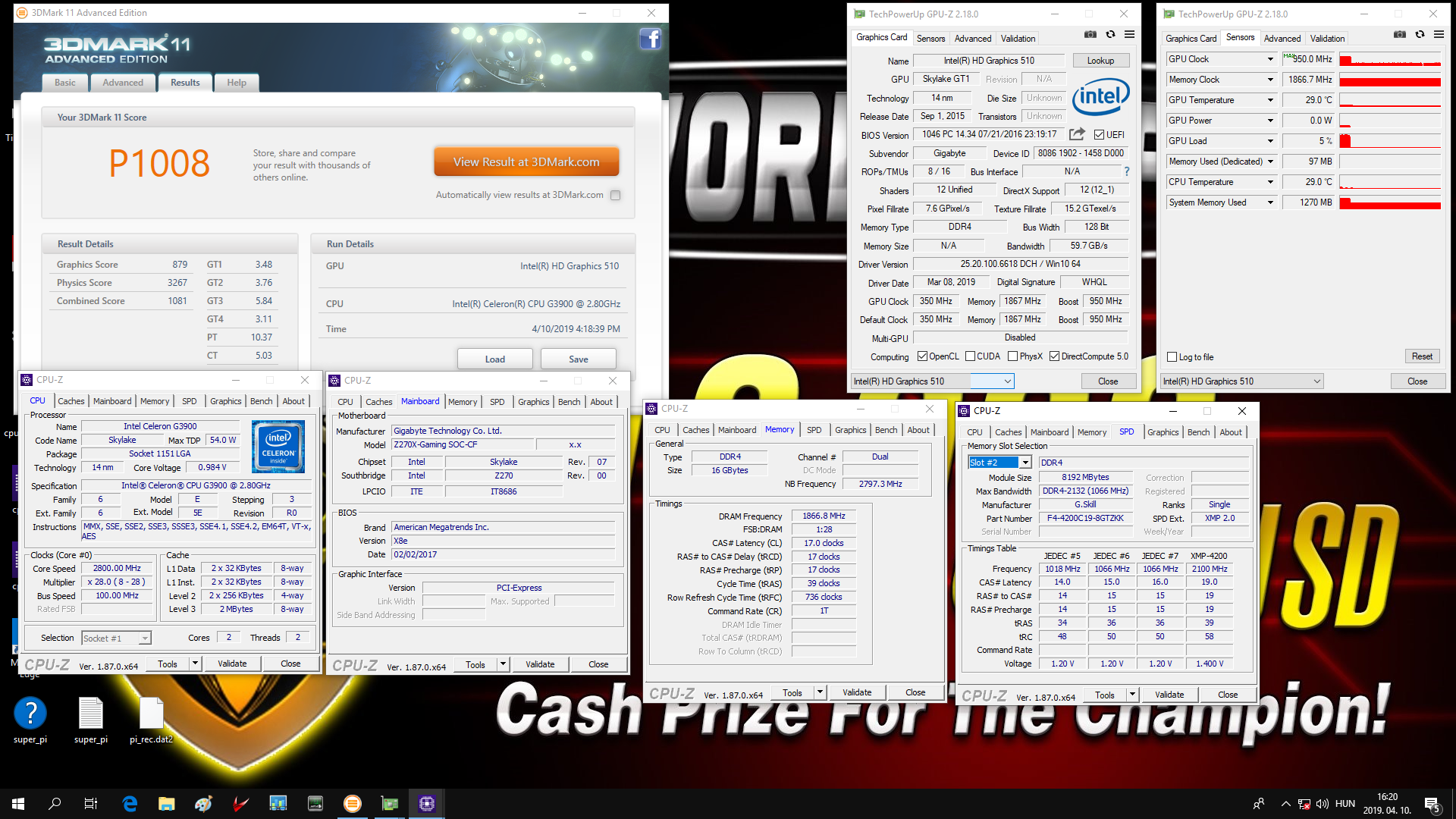This screenshot has height=819, width=1456.
Task: Open taskbar search magnifier
Action: click(55, 804)
